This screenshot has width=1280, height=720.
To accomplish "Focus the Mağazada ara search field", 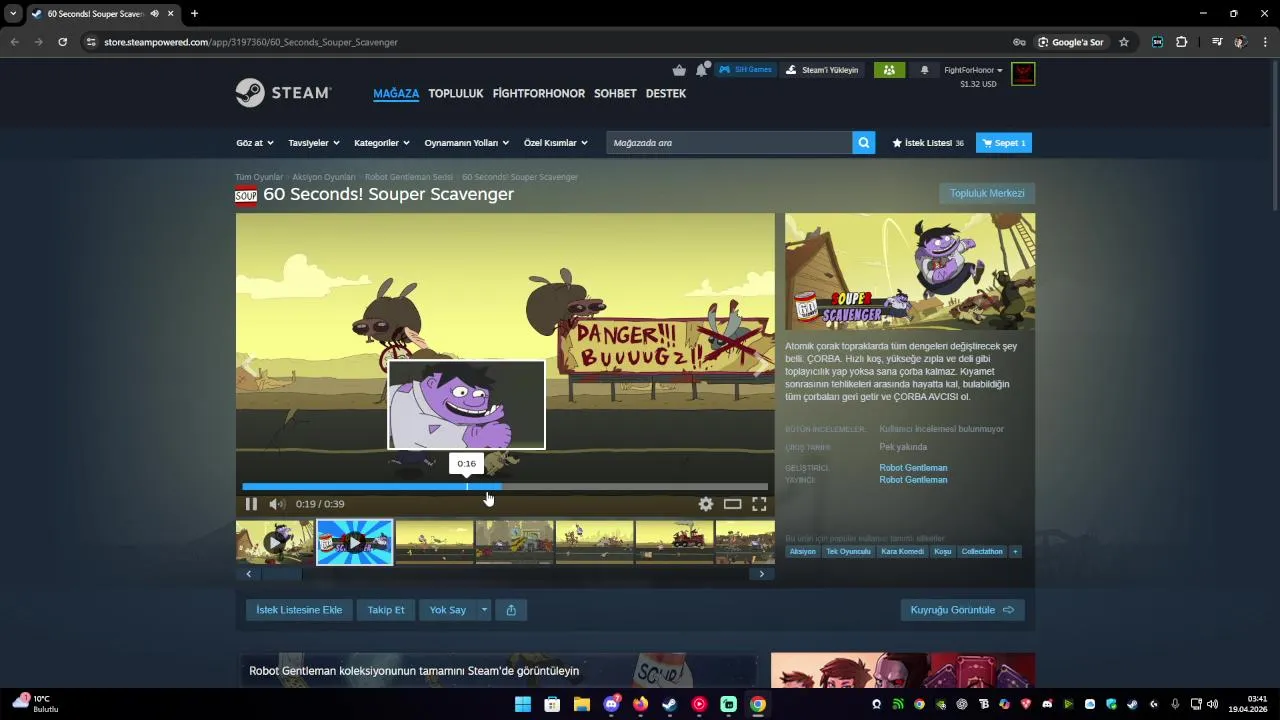I will [x=729, y=143].
